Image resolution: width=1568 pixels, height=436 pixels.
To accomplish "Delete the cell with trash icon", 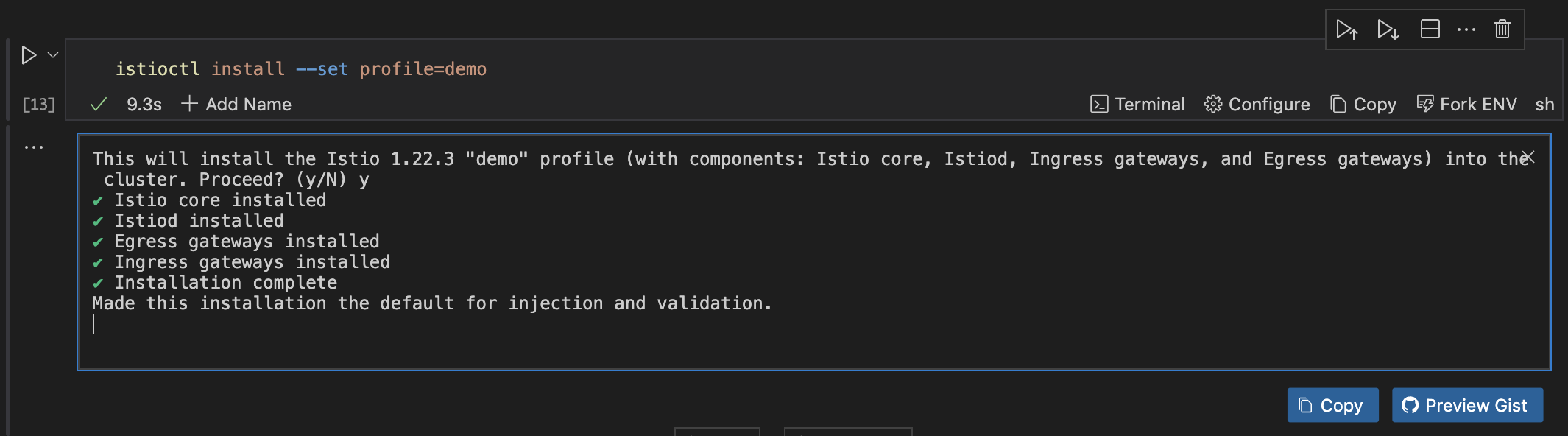I will [1502, 29].
